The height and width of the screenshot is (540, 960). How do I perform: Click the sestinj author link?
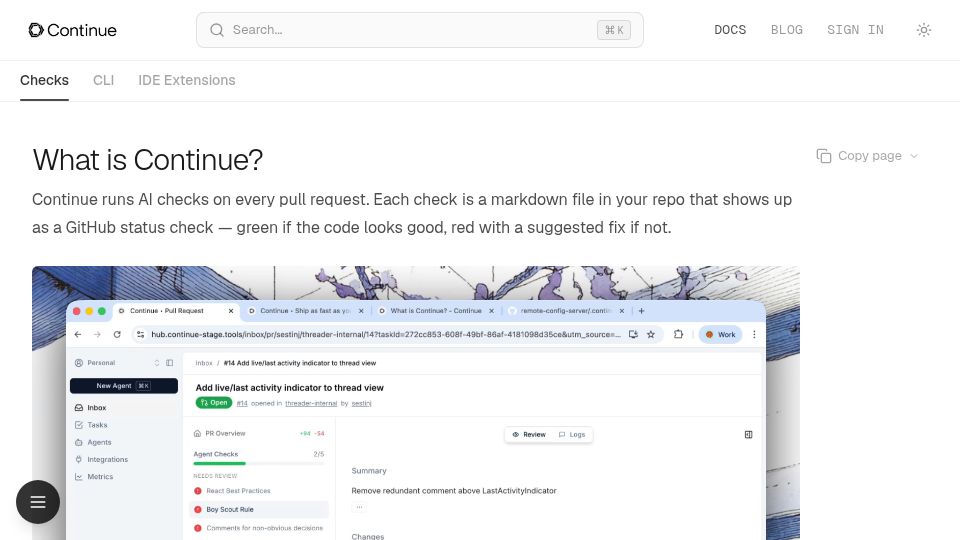pos(361,403)
